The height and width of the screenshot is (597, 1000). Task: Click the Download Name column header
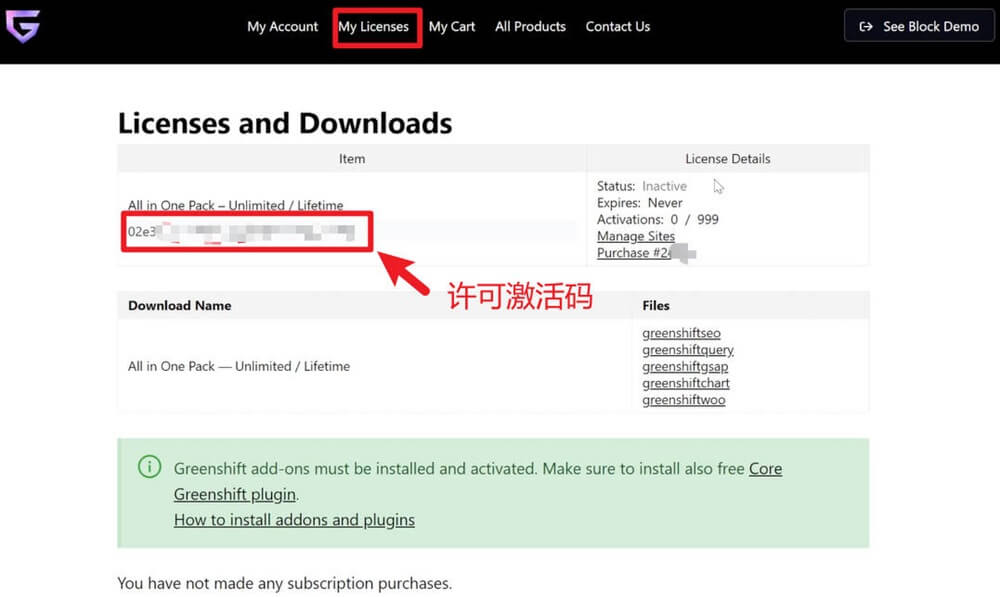(x=180, y=306)
